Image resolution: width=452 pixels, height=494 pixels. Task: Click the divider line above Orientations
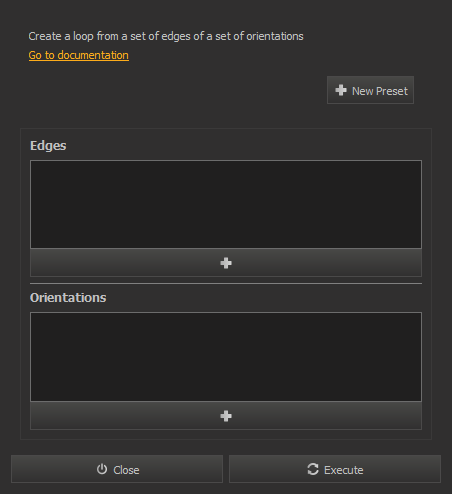pyautogui.click(x=226, y=284)
